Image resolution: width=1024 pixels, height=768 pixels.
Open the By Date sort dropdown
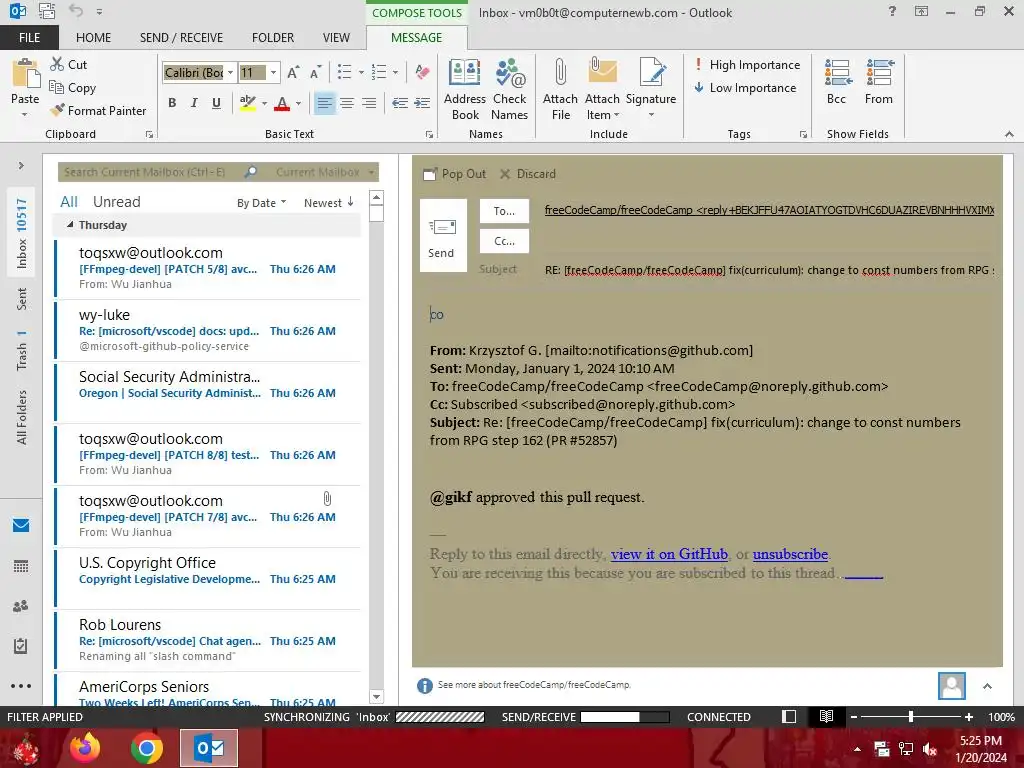[261, 203]
